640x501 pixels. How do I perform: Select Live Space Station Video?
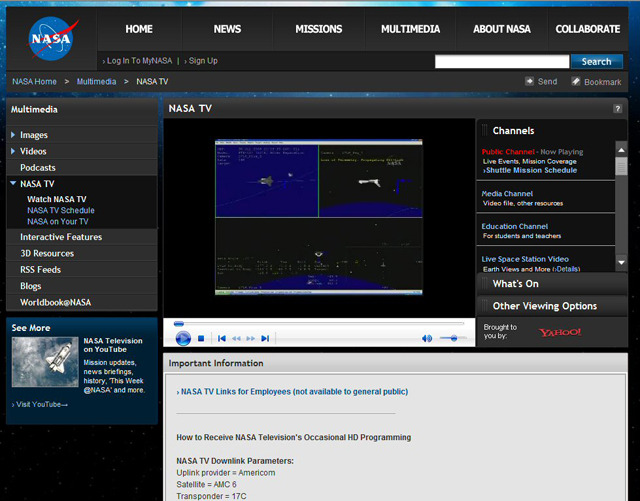click(525, 259)
